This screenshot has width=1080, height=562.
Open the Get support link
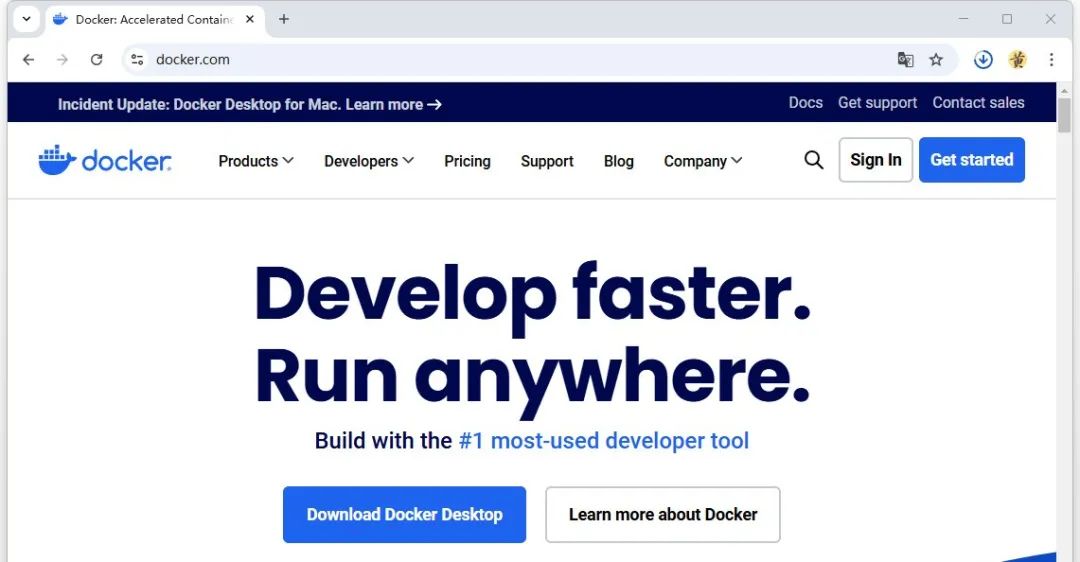pyautogui.click(x=878, y=103)
